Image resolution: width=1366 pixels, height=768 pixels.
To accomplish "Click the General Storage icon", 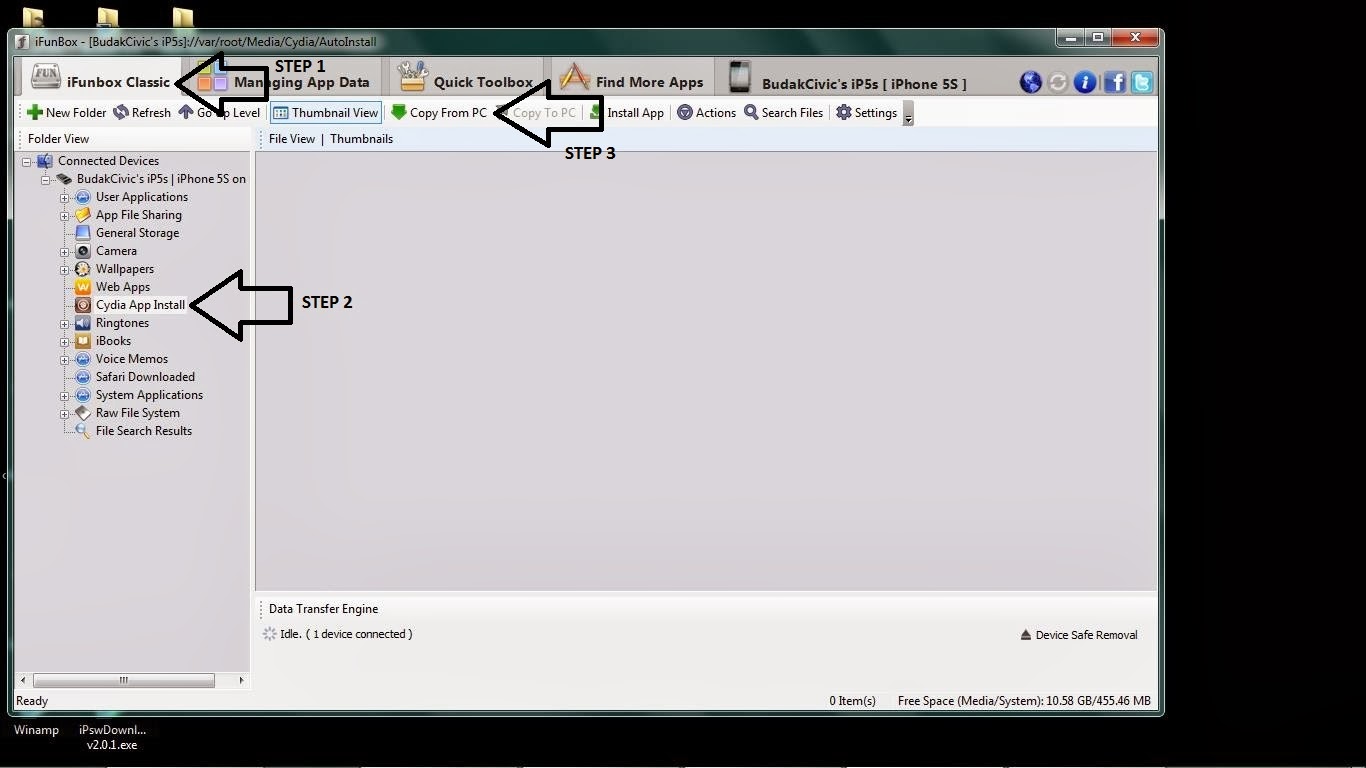I will (x=83, y=233).
